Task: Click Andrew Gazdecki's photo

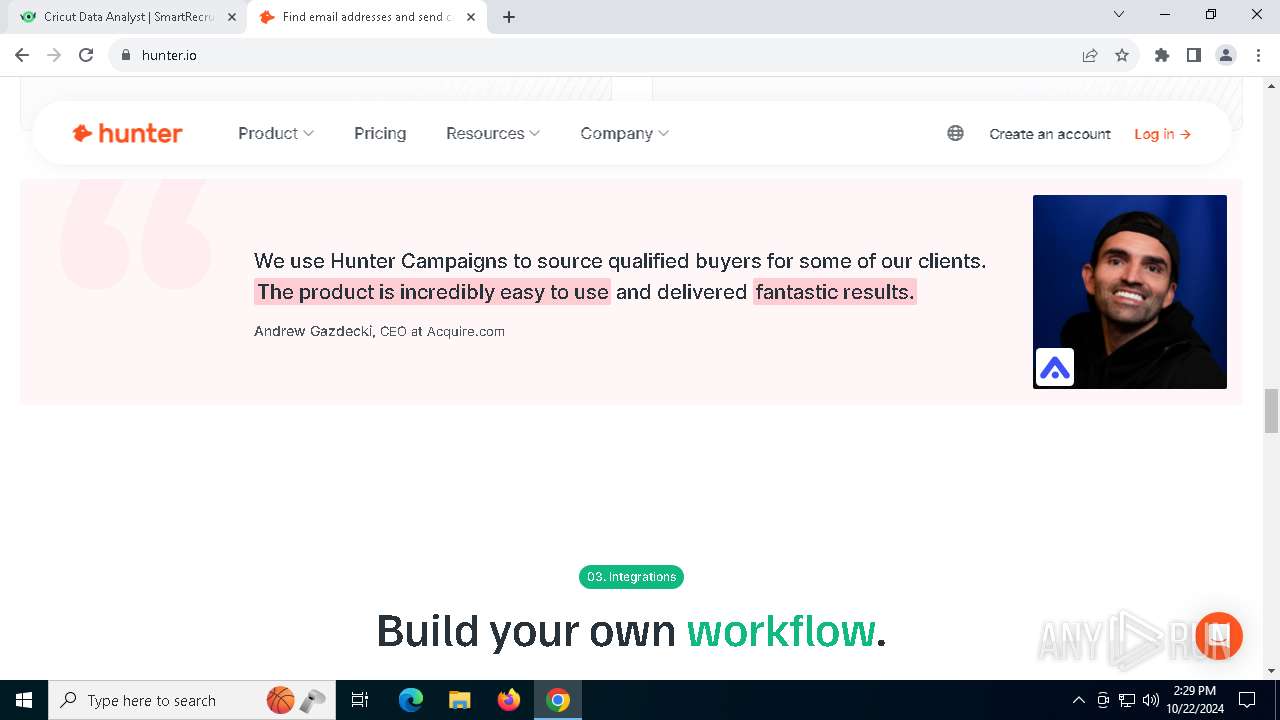Action: (x=1130, y=291)
